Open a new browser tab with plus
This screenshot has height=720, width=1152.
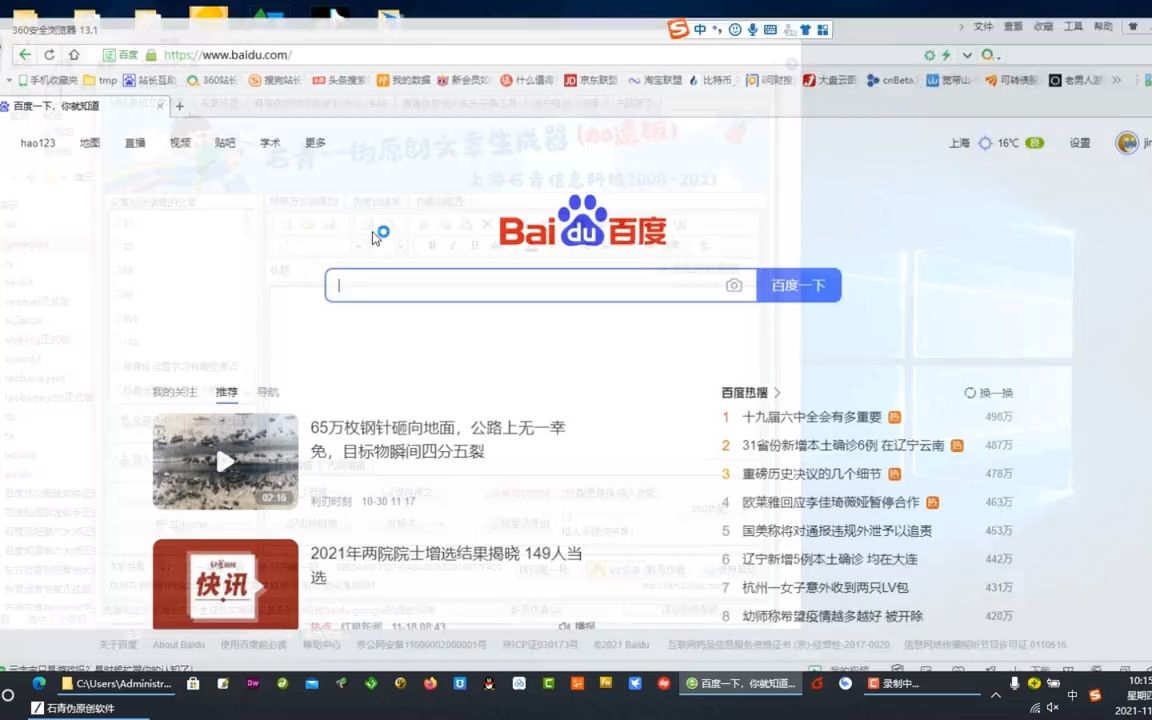[179, 106]
